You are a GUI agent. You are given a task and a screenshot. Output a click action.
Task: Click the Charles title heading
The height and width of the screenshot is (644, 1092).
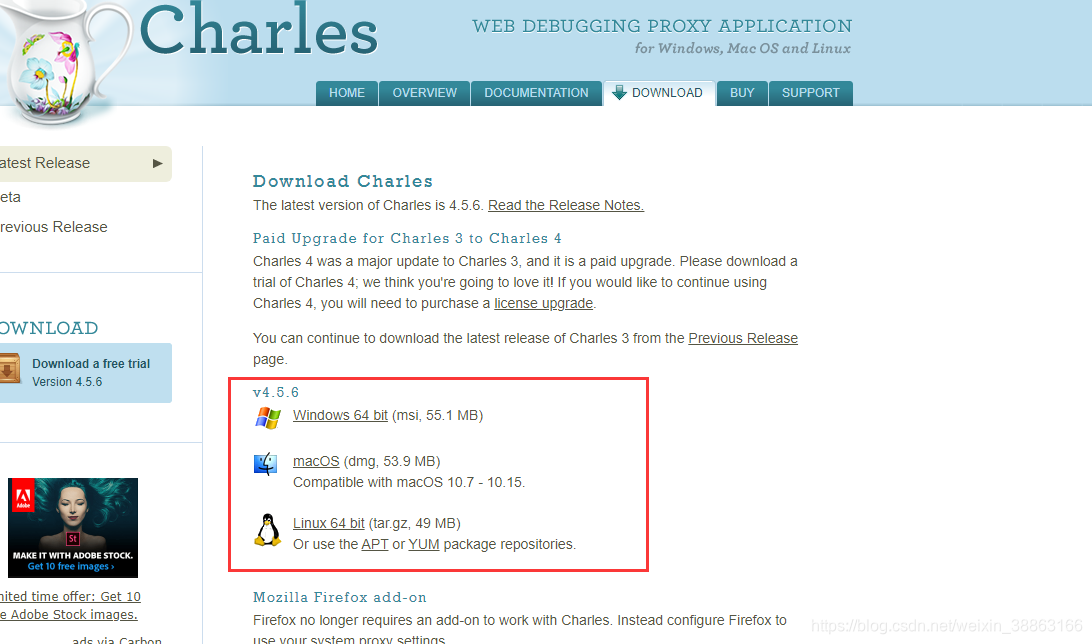pyautogui.click(x=258, y=29)
